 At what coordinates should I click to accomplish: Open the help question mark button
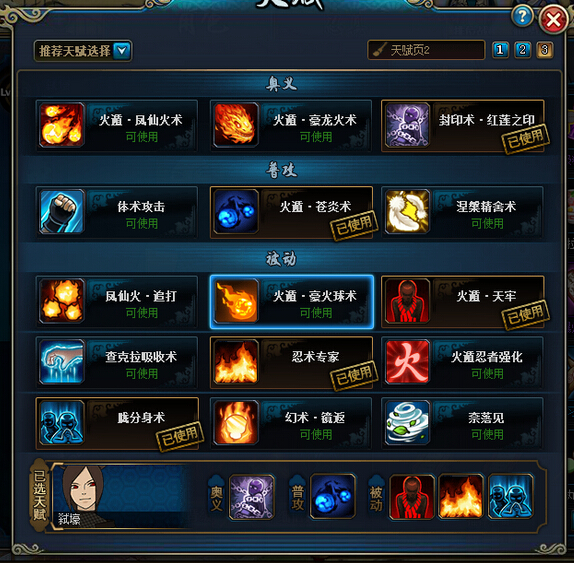522,16
